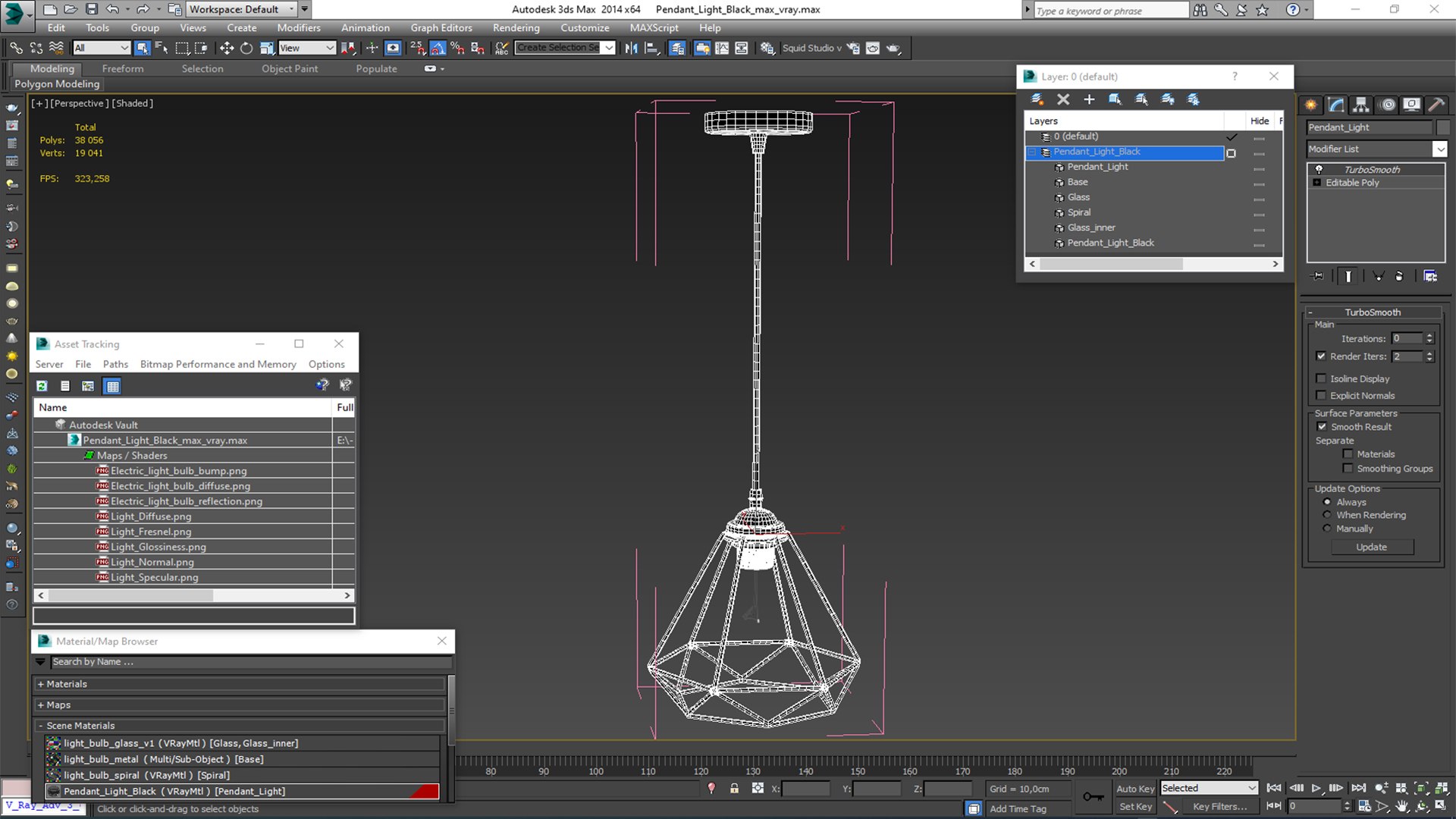This screenshot has width=1456, height=819.
Task: Open the Motion command panel
Action: coord(1387,105)
